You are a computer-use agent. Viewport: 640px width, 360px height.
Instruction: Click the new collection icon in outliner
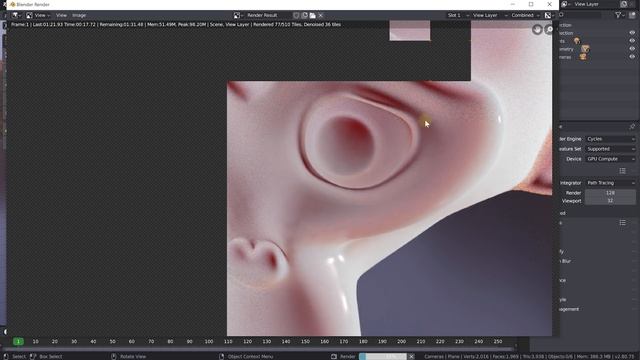tap(632, 15)
